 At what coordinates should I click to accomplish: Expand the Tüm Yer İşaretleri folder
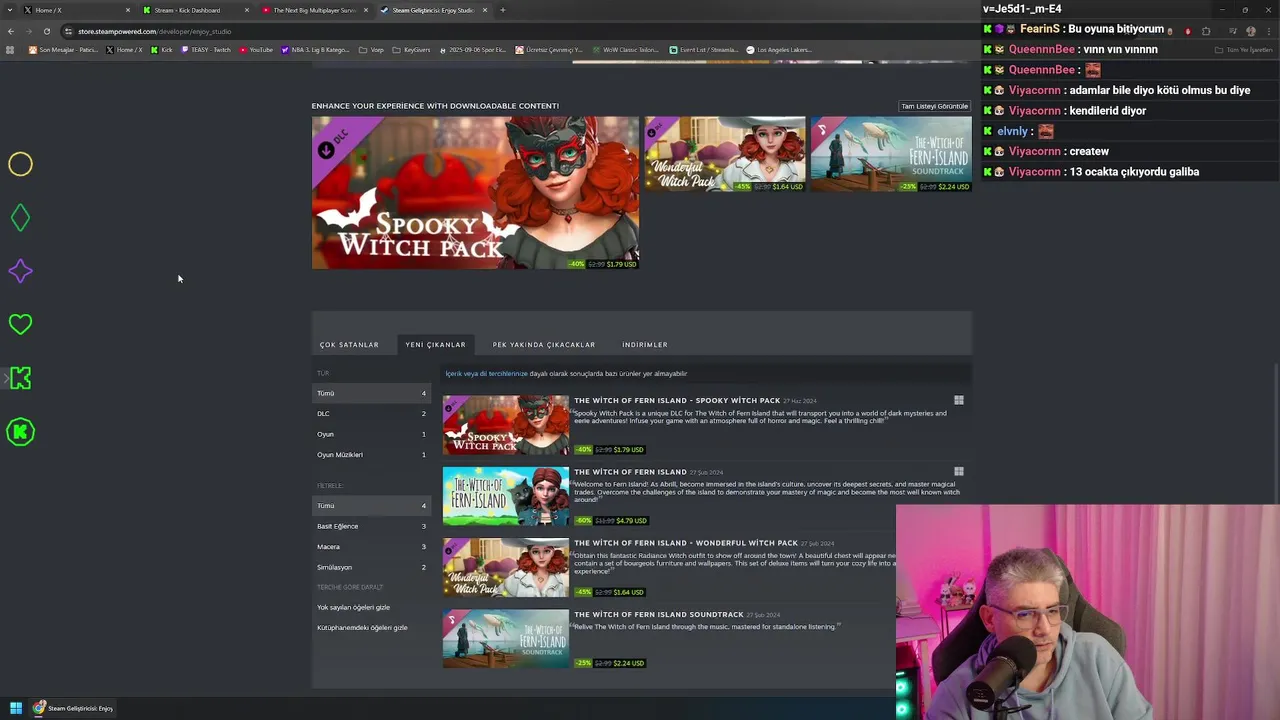point(1243,49)
